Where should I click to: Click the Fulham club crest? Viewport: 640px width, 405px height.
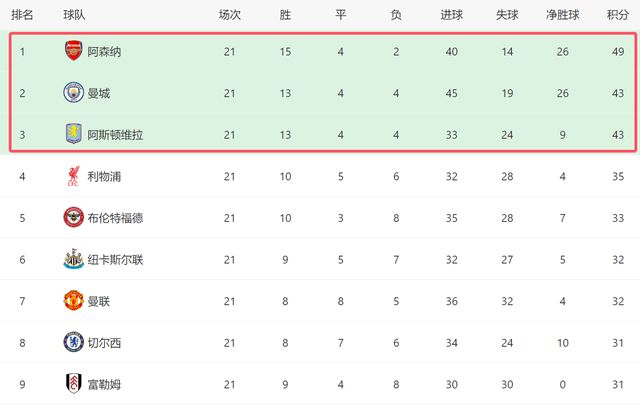coord(73,384)
